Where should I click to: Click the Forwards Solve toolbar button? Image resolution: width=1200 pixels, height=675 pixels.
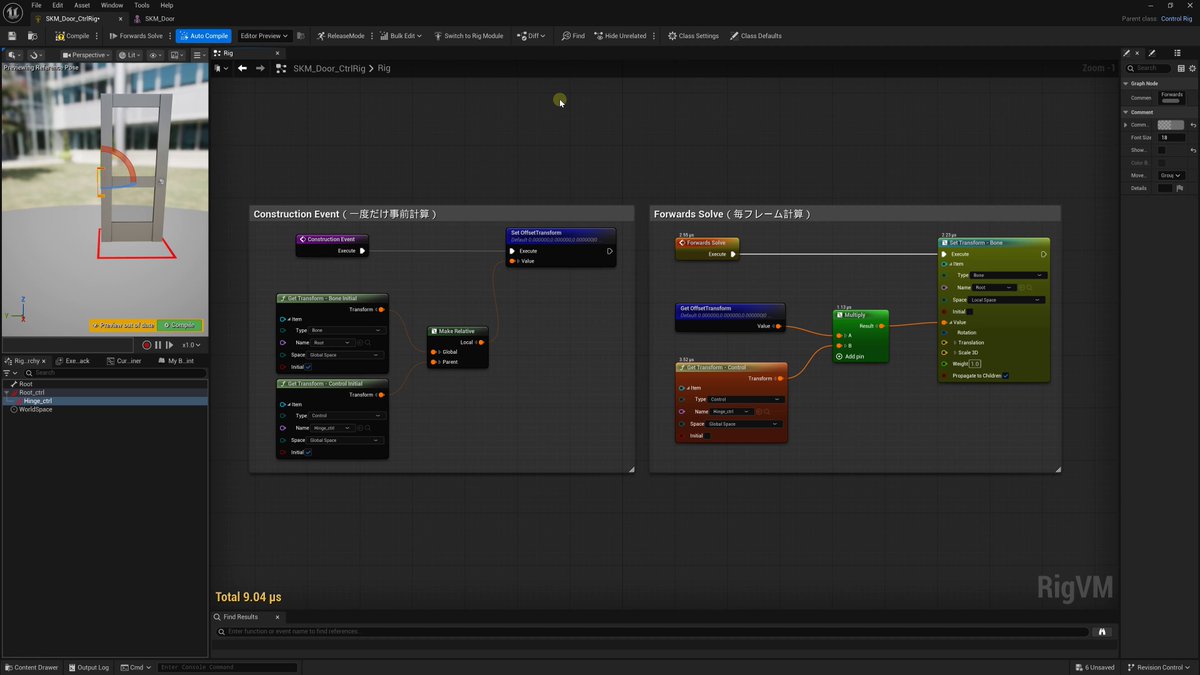(136, 36)
